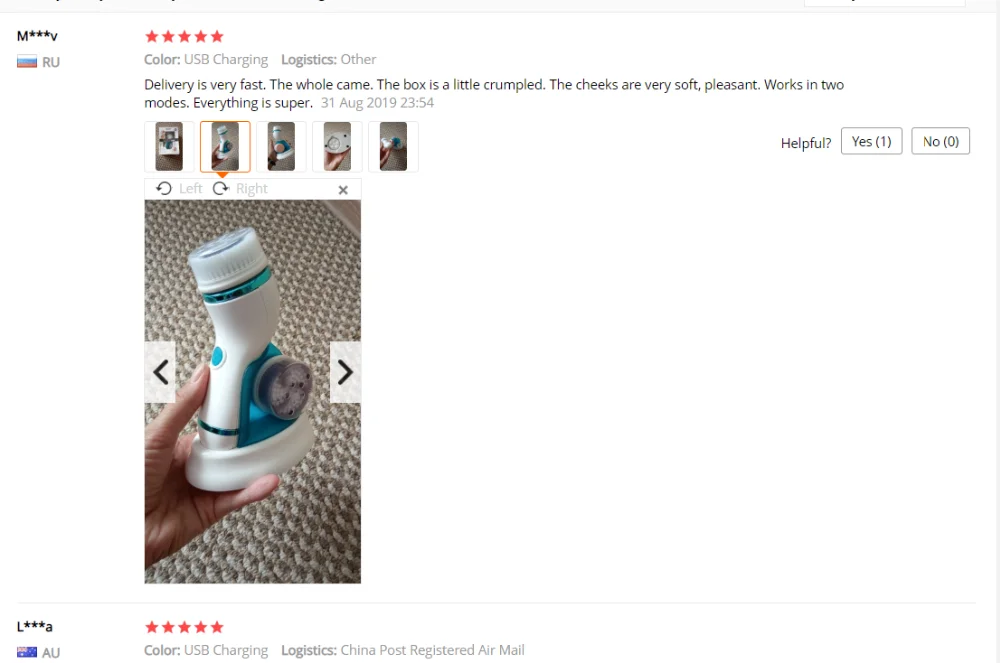The height and width of the screenshot is (663, 1000).
Task: Mark review helpful with Yes (1)
Action: [871, 142]
